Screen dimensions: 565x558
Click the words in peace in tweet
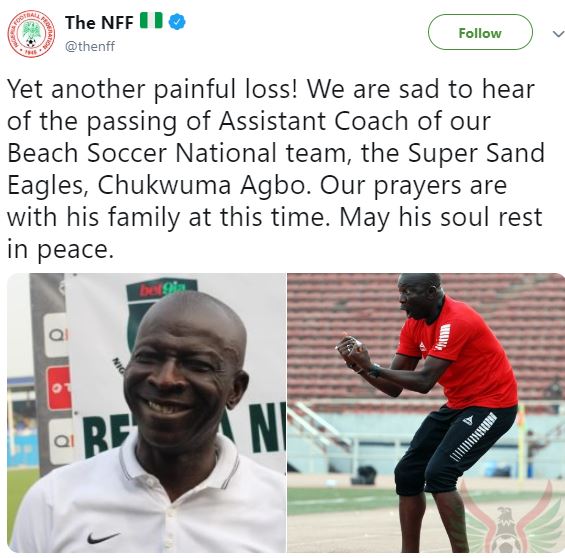(x=61, y=250)
